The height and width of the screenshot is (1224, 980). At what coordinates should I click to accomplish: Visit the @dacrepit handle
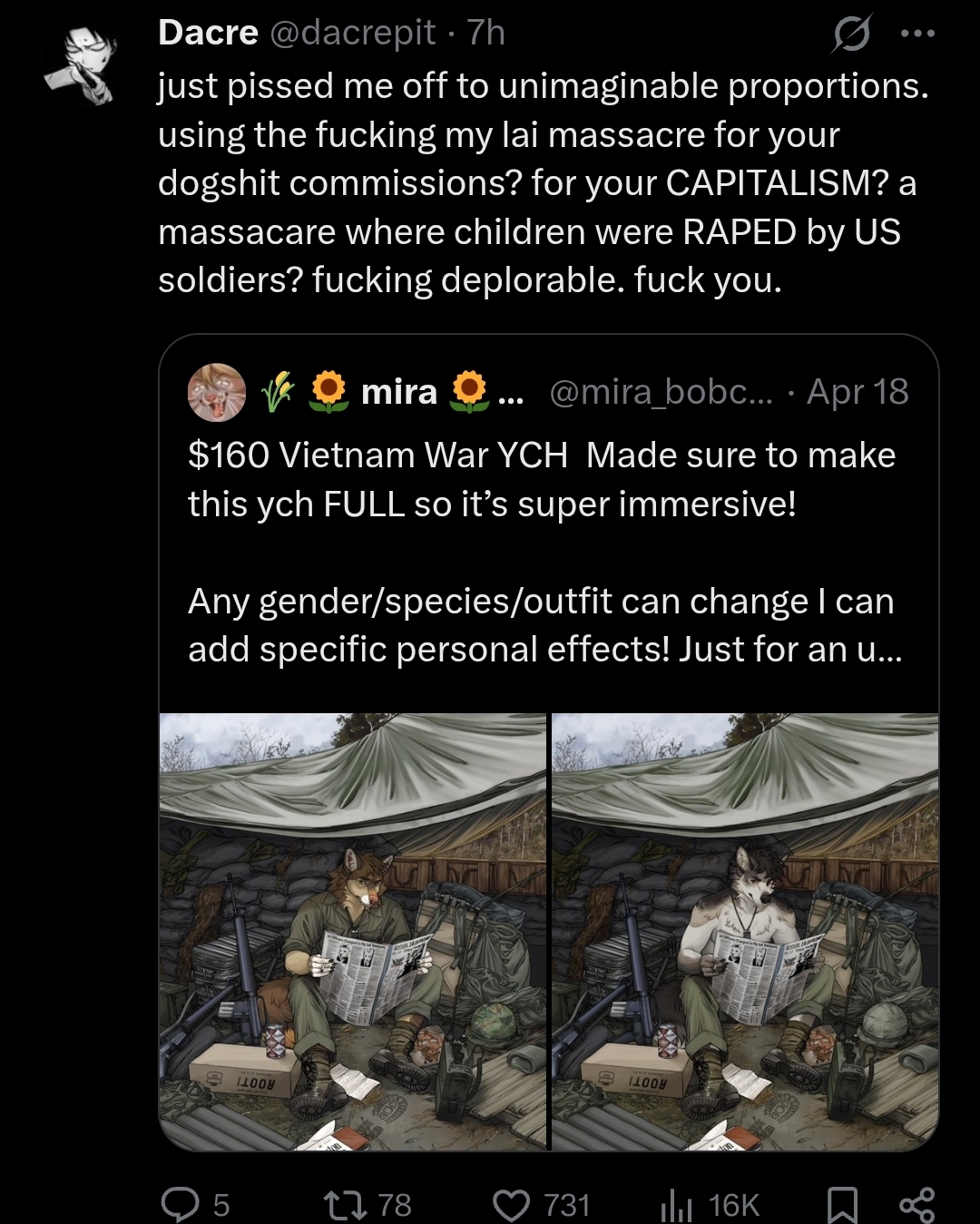[x=352, y=33]
